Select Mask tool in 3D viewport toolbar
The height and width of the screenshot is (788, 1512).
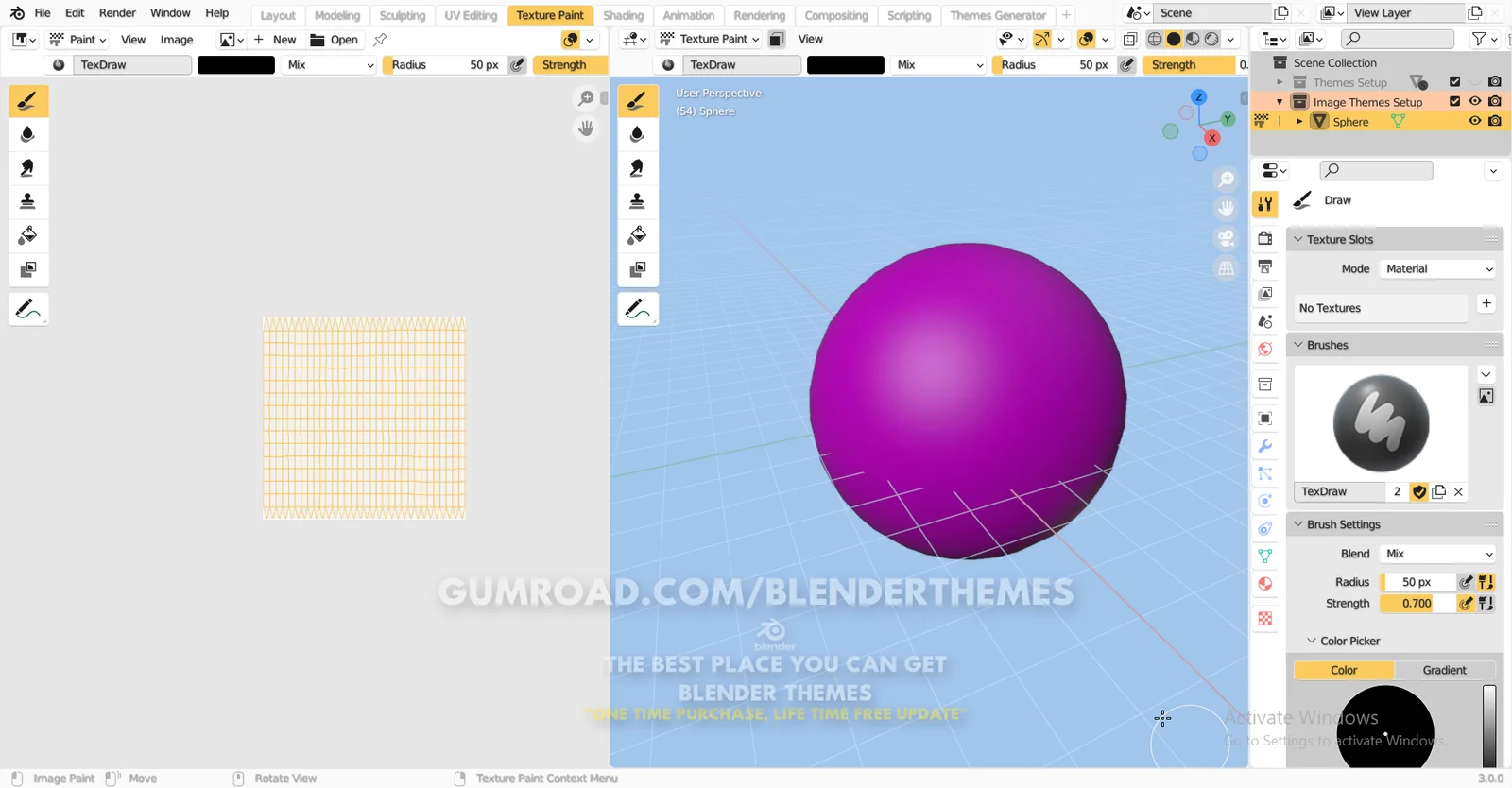(638, 269)
